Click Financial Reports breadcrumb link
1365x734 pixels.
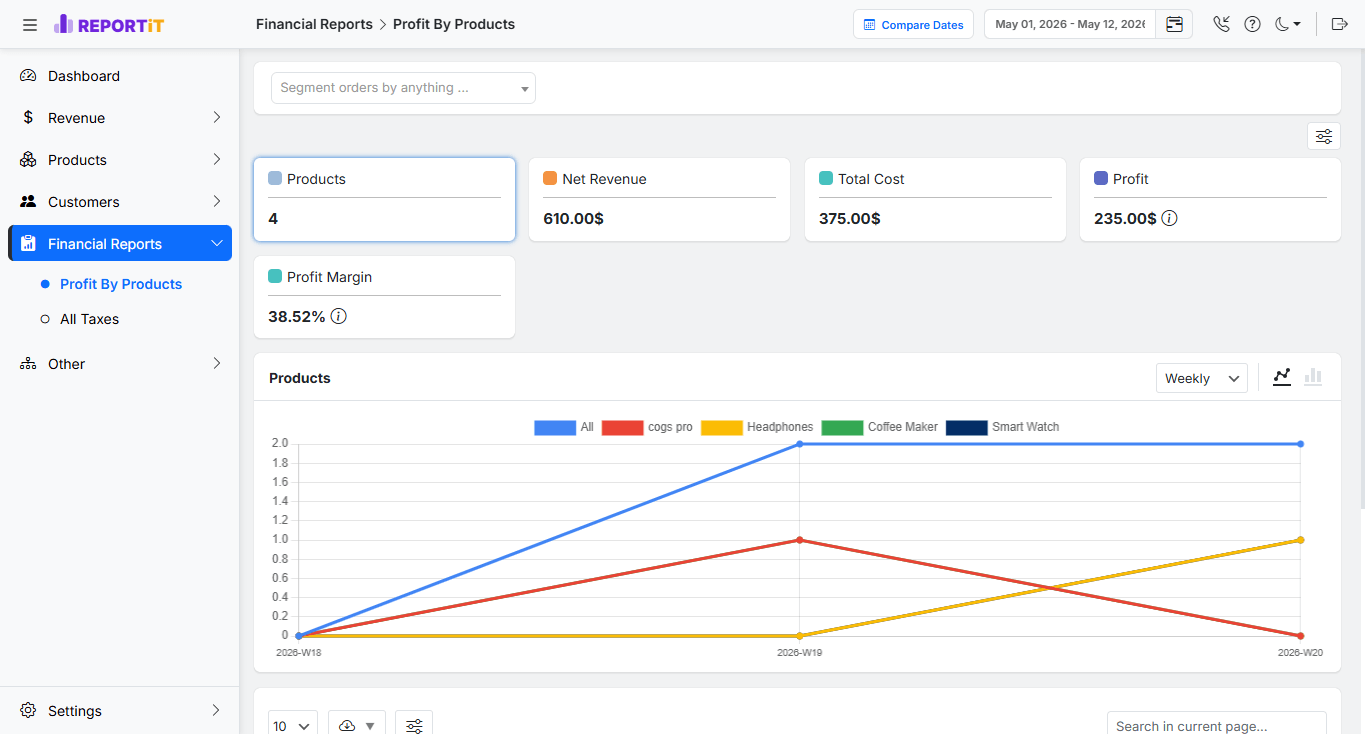314,24
